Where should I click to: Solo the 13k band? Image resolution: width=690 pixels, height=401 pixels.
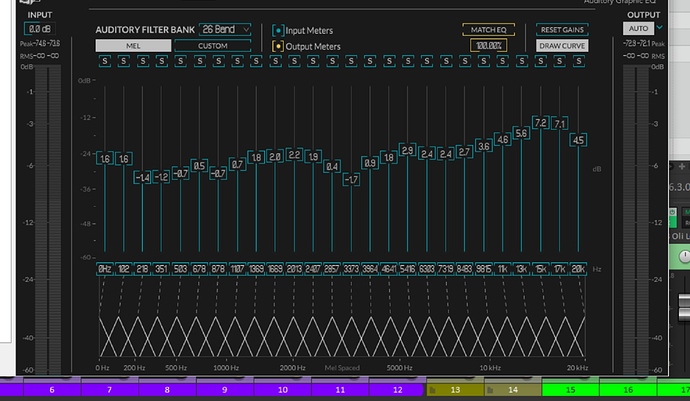click(x=521, y=61)
